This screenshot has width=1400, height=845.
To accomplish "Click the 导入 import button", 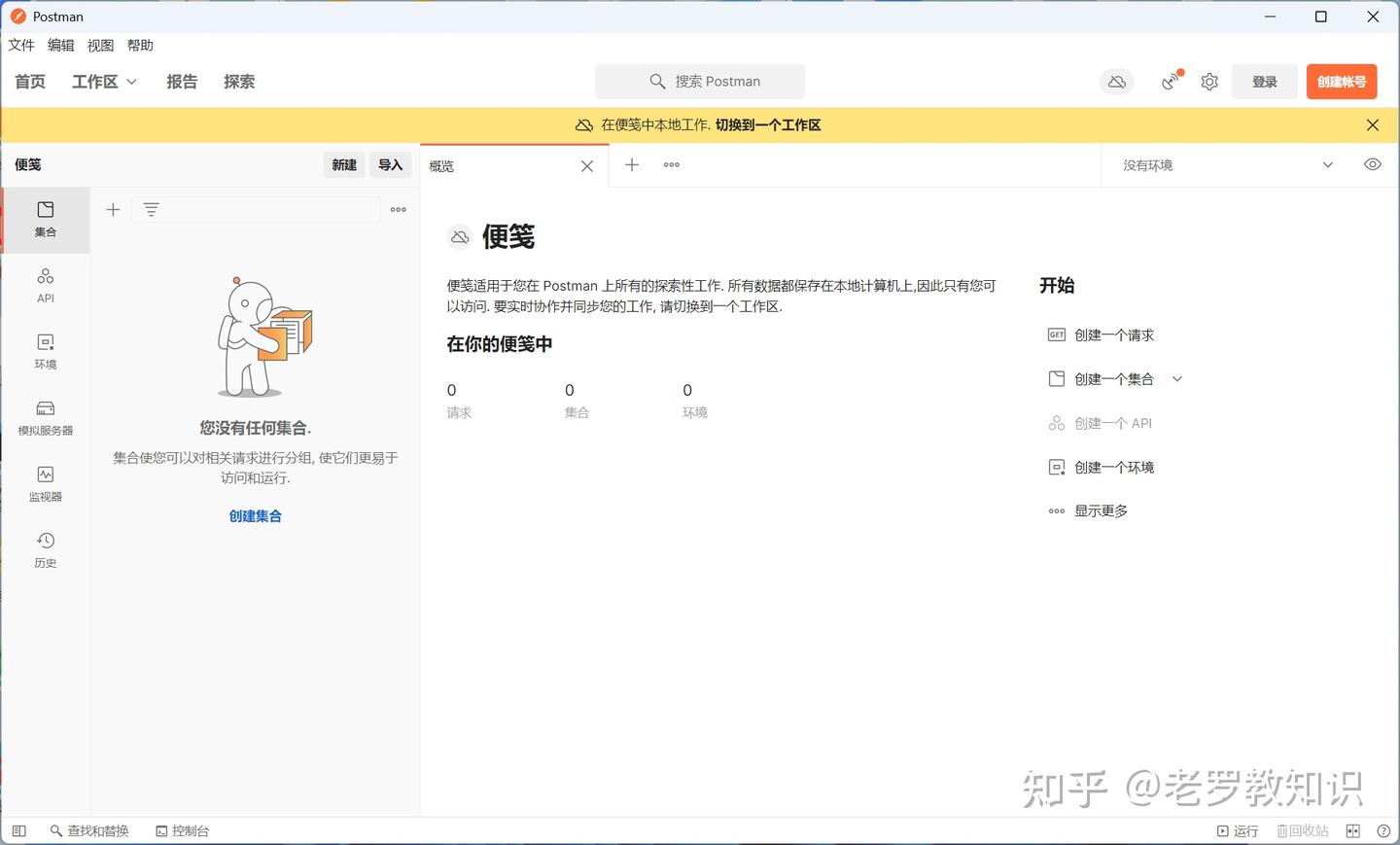I will pyautogui.click(x=391, y=165).
